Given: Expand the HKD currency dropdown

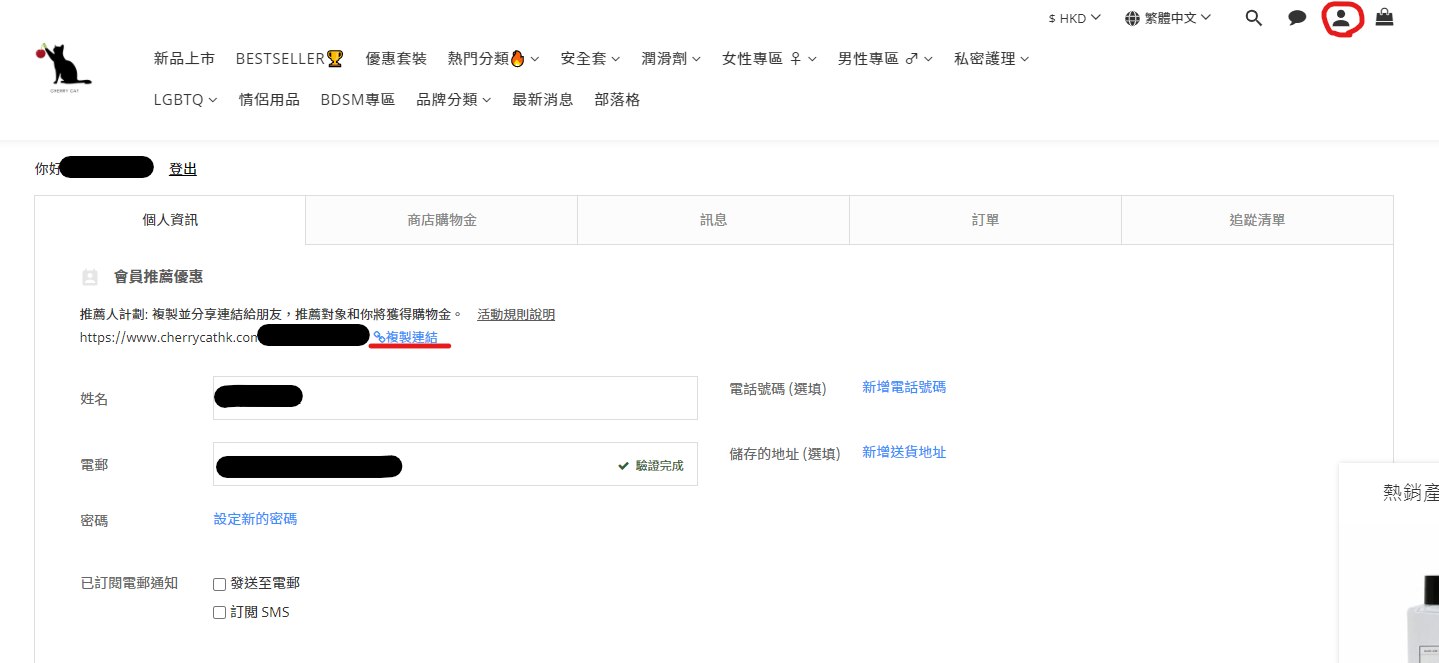Looking at the screenshot, I should point(1075,18).
